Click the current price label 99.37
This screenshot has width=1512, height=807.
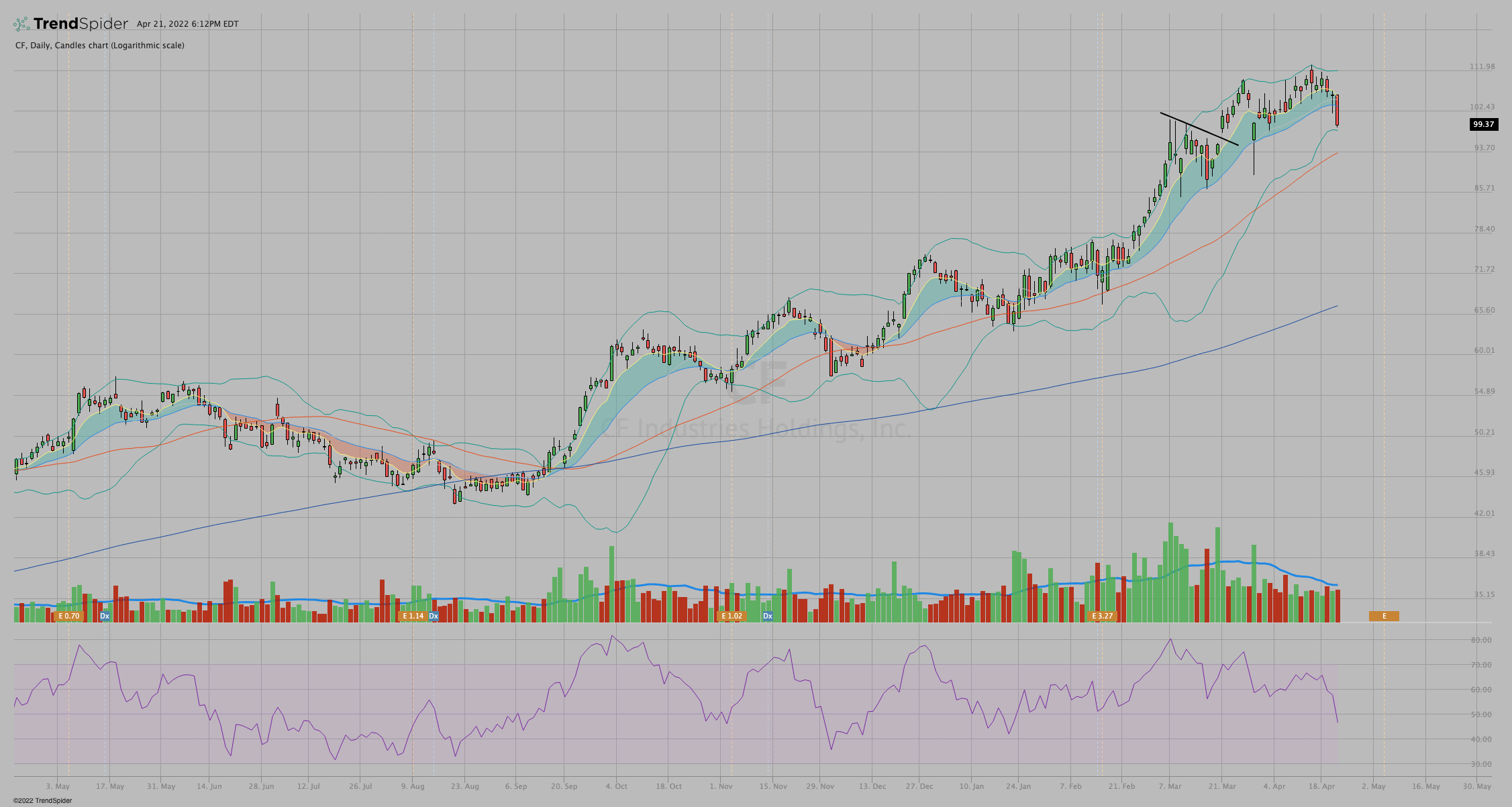point(1483,124)
